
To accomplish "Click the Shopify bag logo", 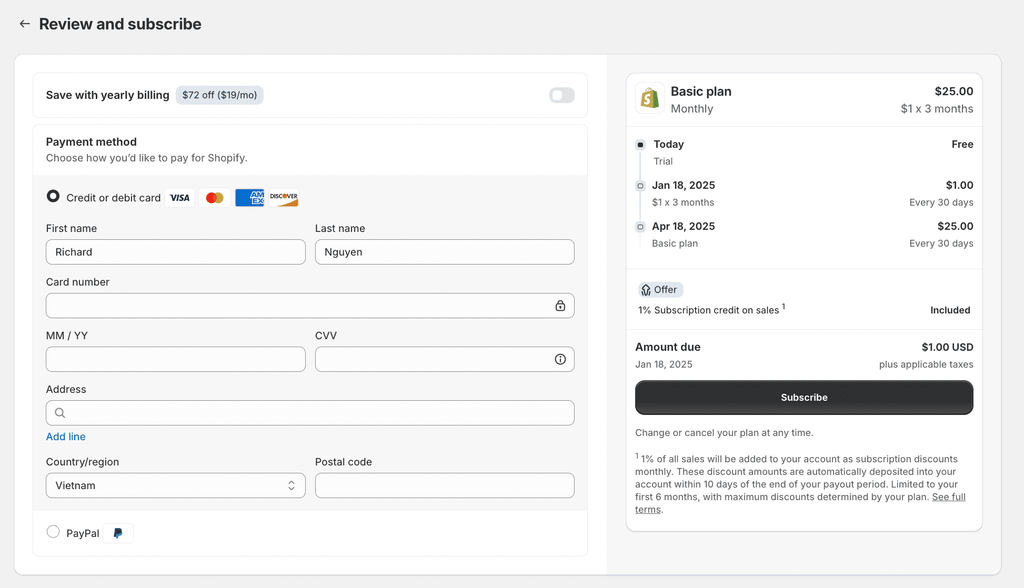I will click(650, 99).
